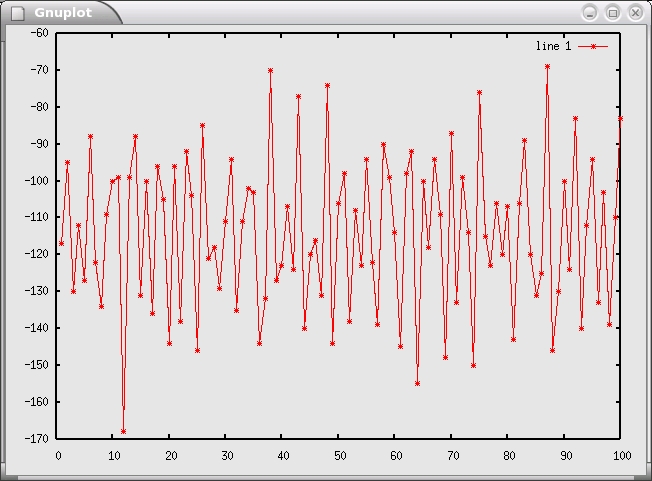
Task: Click the -60 label at y-axis top
Action: pyautogui.click(x=40, y=33)
